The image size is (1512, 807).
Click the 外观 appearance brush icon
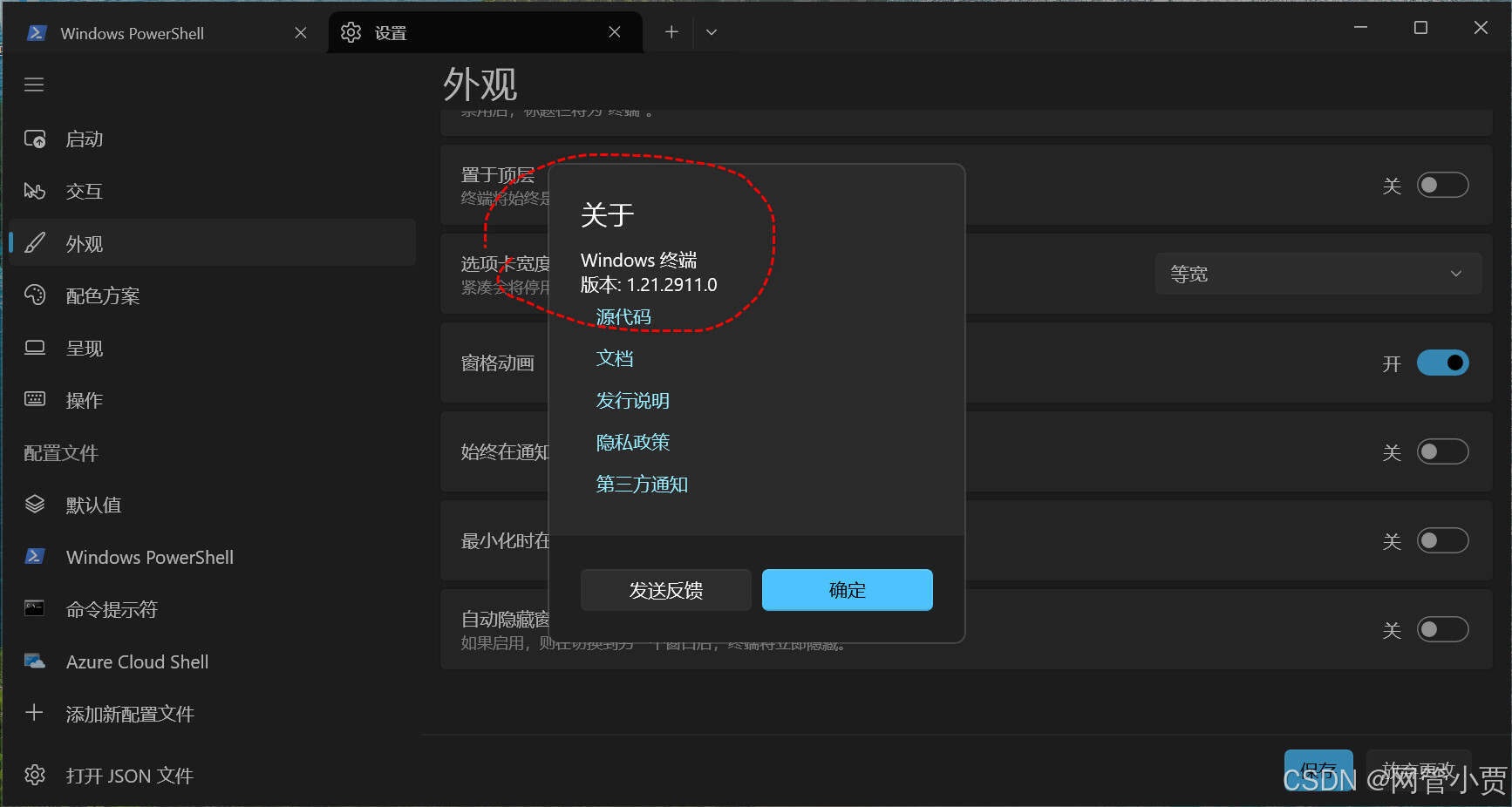point(35,243)
